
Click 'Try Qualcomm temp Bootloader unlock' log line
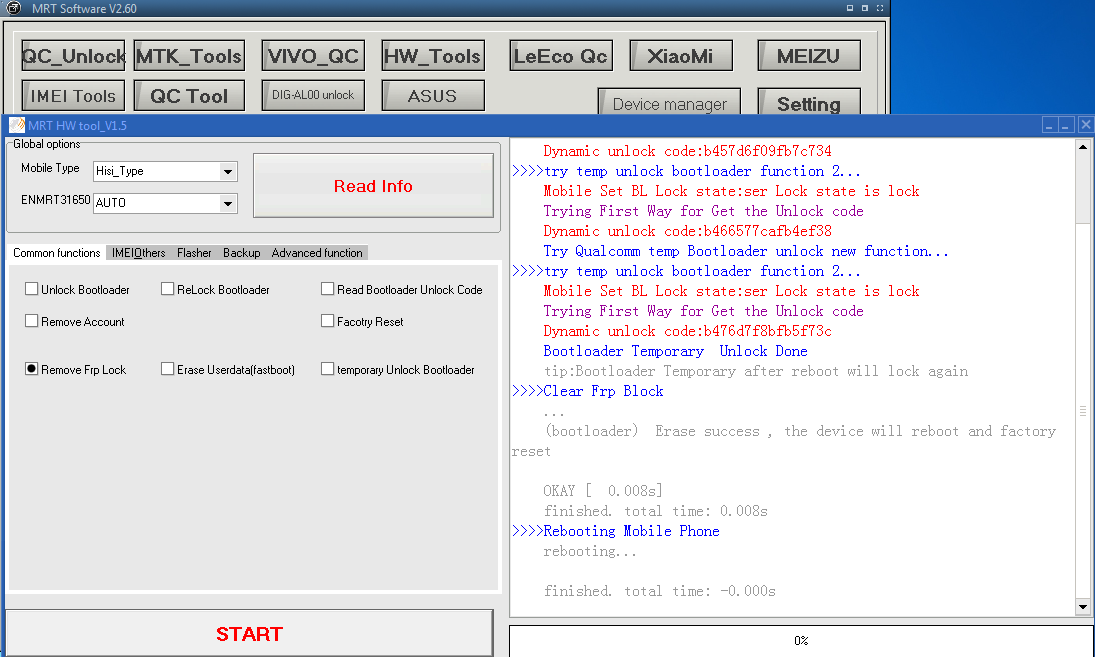[746, 251]
